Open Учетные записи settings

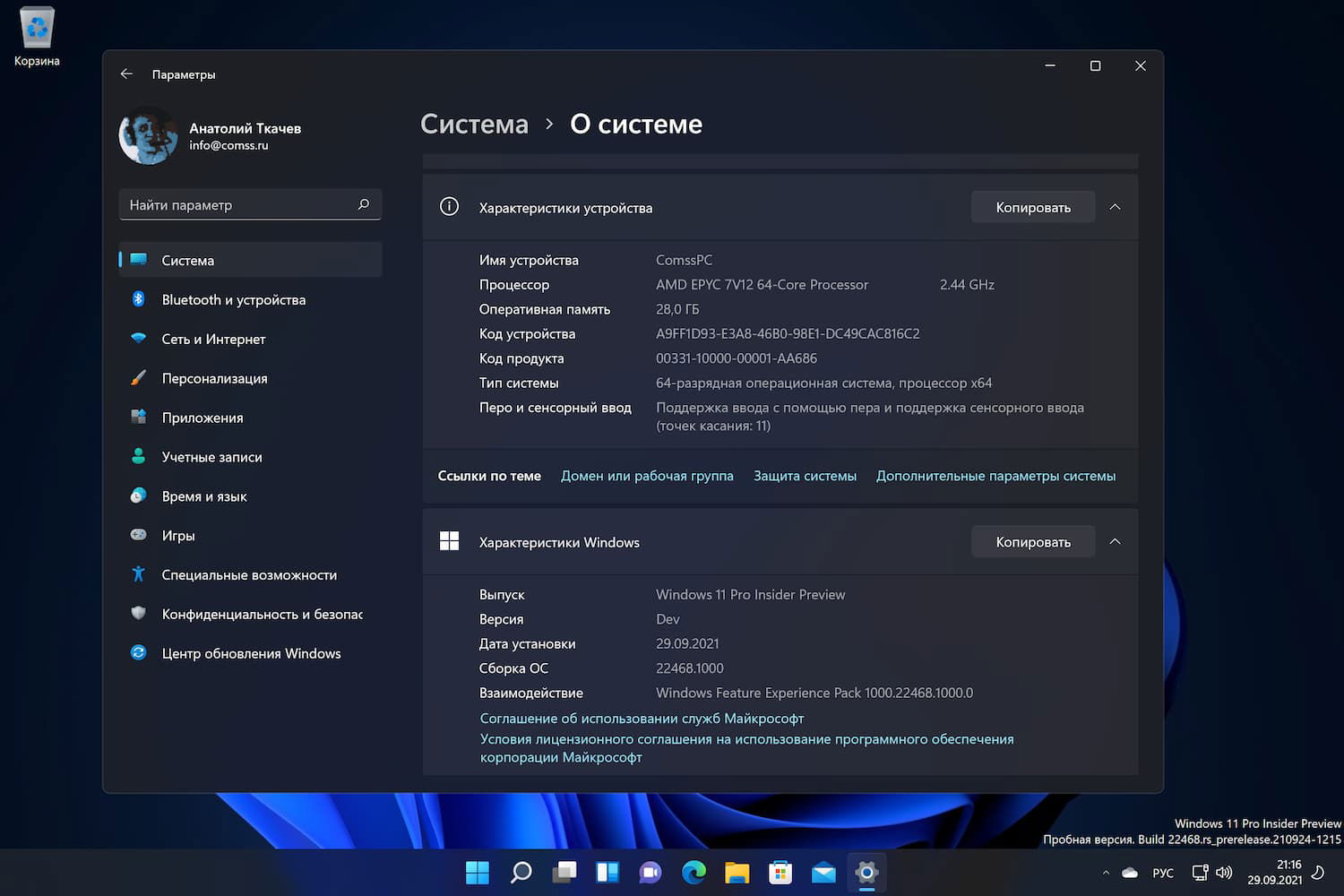tap(211, 456)
